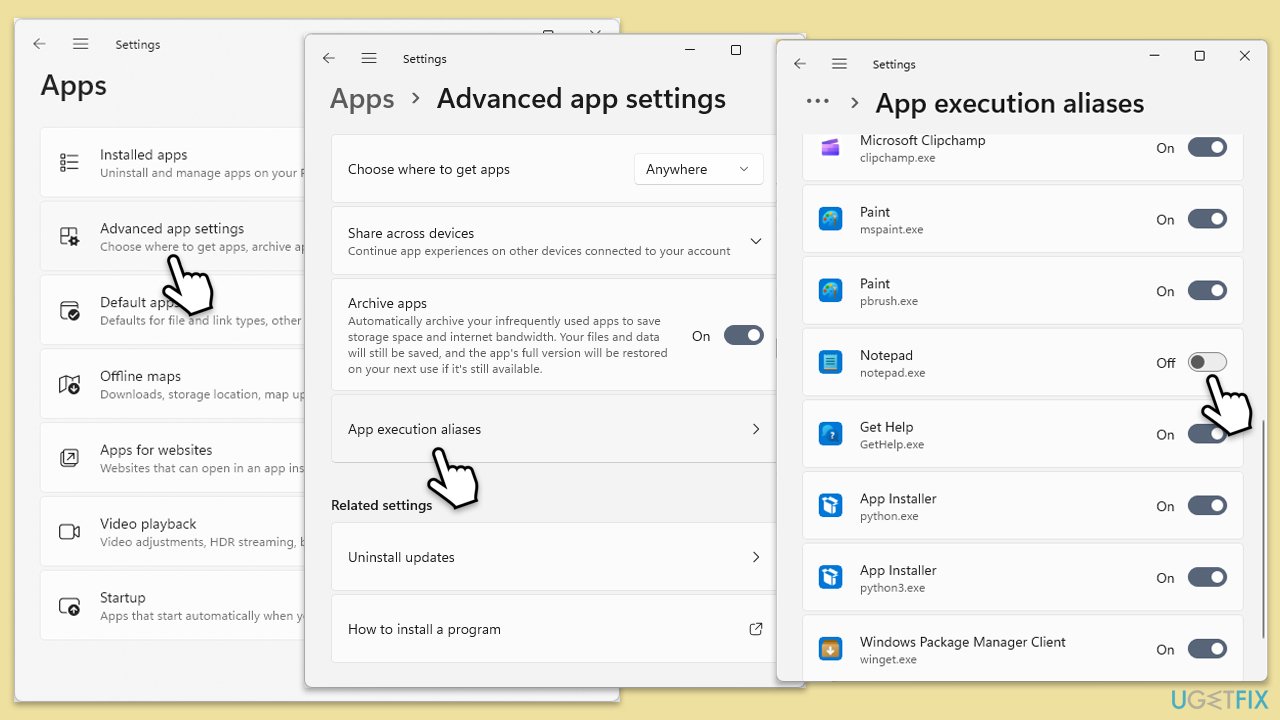Screen dimensions: 1280x720
Task: Click Installed apps list icon
Action: coord(69,162)
